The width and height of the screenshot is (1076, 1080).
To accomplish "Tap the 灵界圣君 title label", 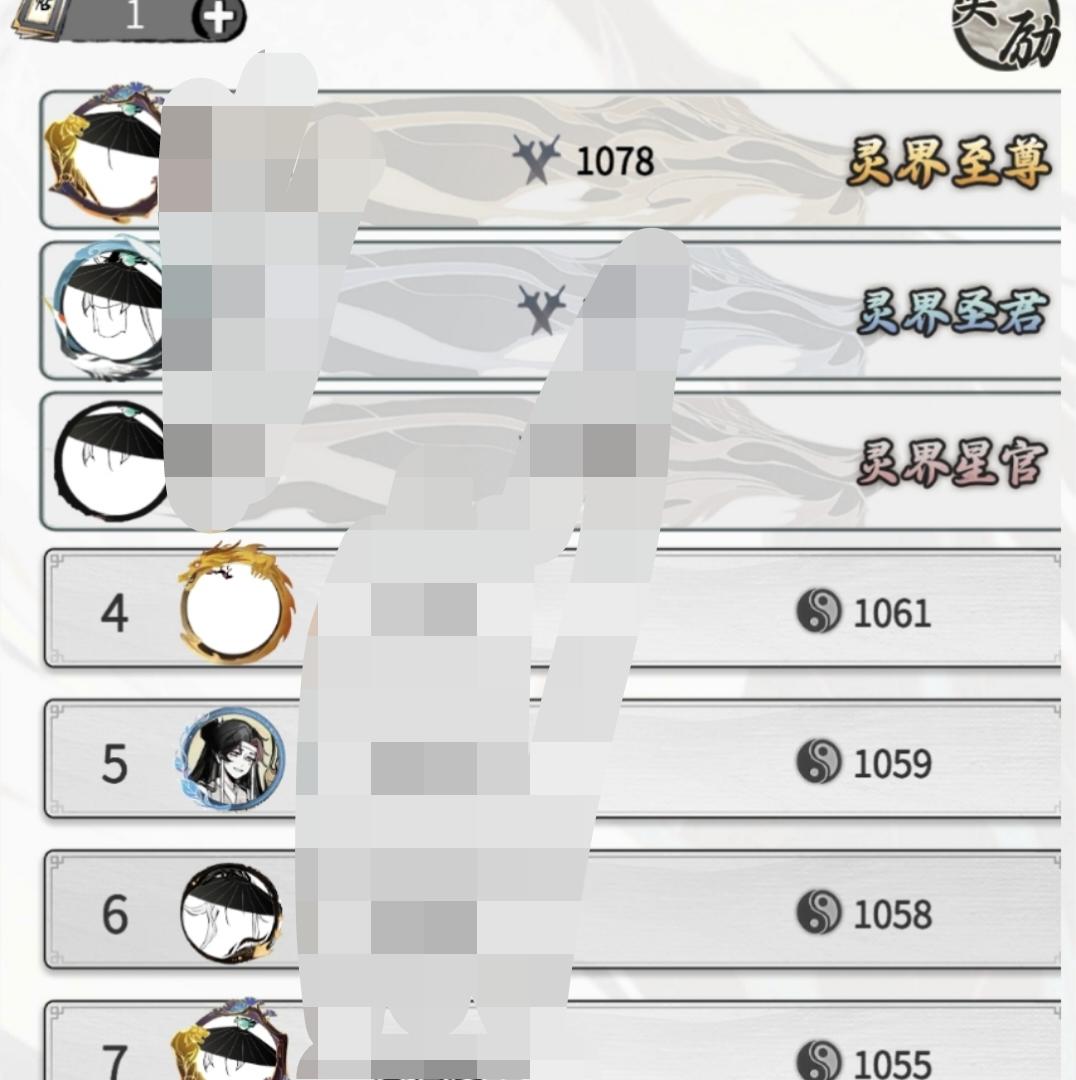I will coord(953,312).
